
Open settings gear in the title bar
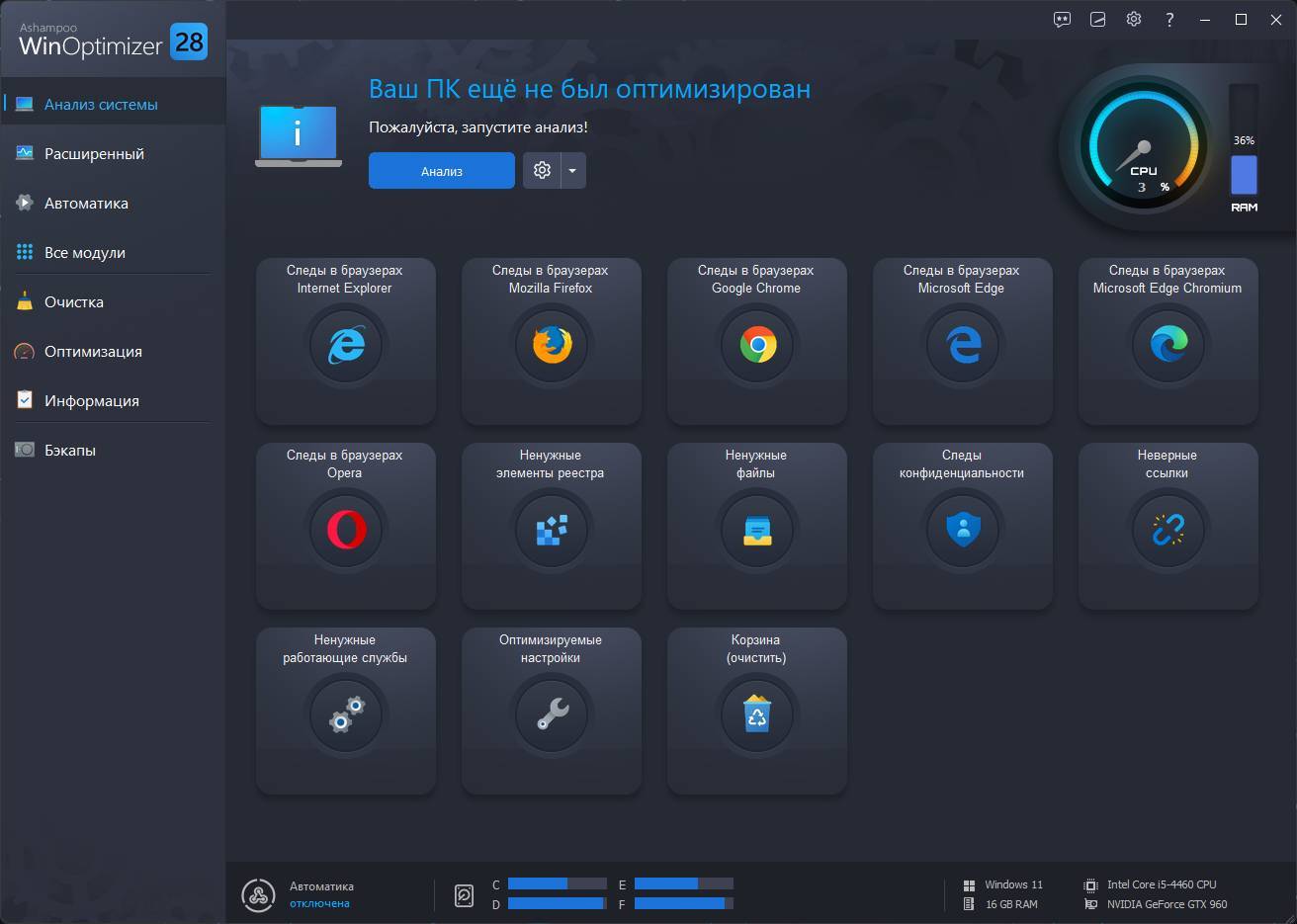point(1134,19)
